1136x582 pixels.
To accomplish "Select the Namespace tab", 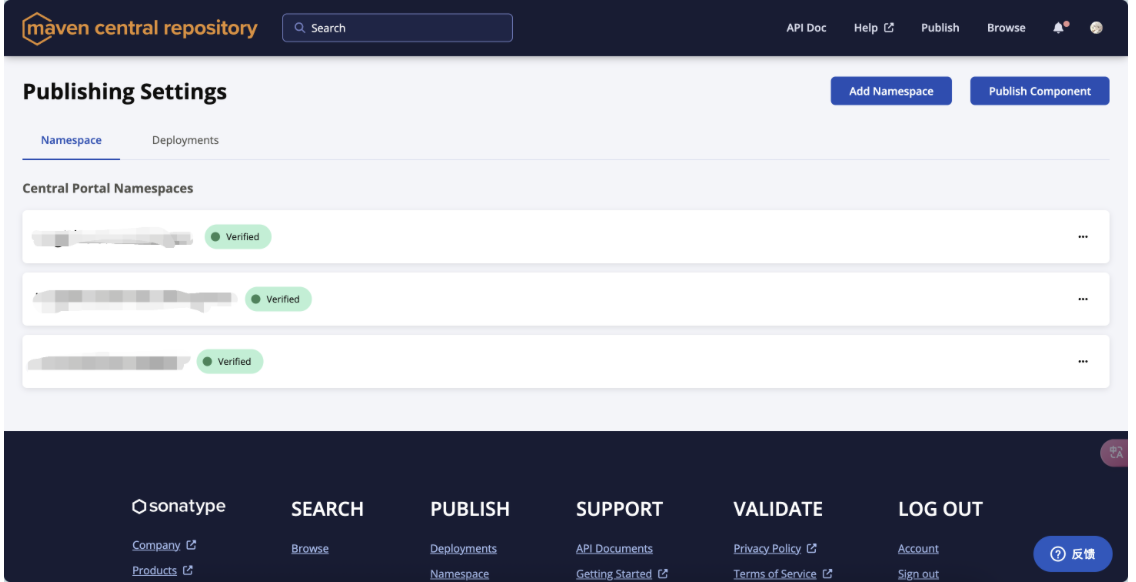I will pyautogui.click(x=71, y=141).
